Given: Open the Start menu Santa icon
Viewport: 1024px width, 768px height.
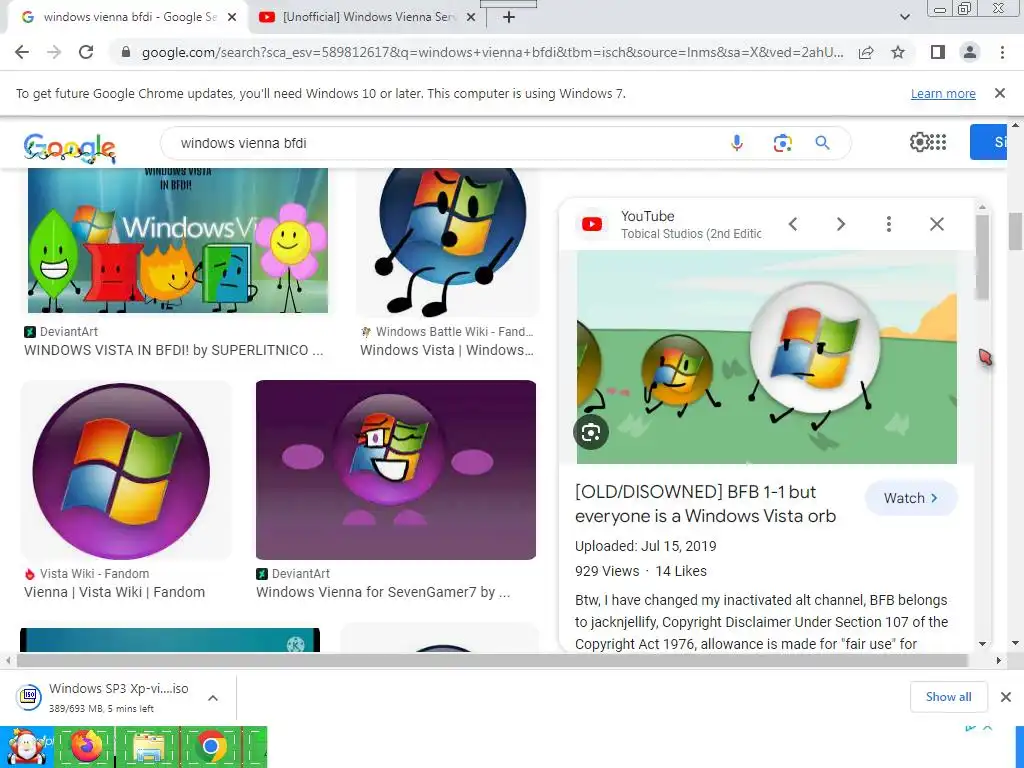Looking at the screenshot, I should (27, 746).
